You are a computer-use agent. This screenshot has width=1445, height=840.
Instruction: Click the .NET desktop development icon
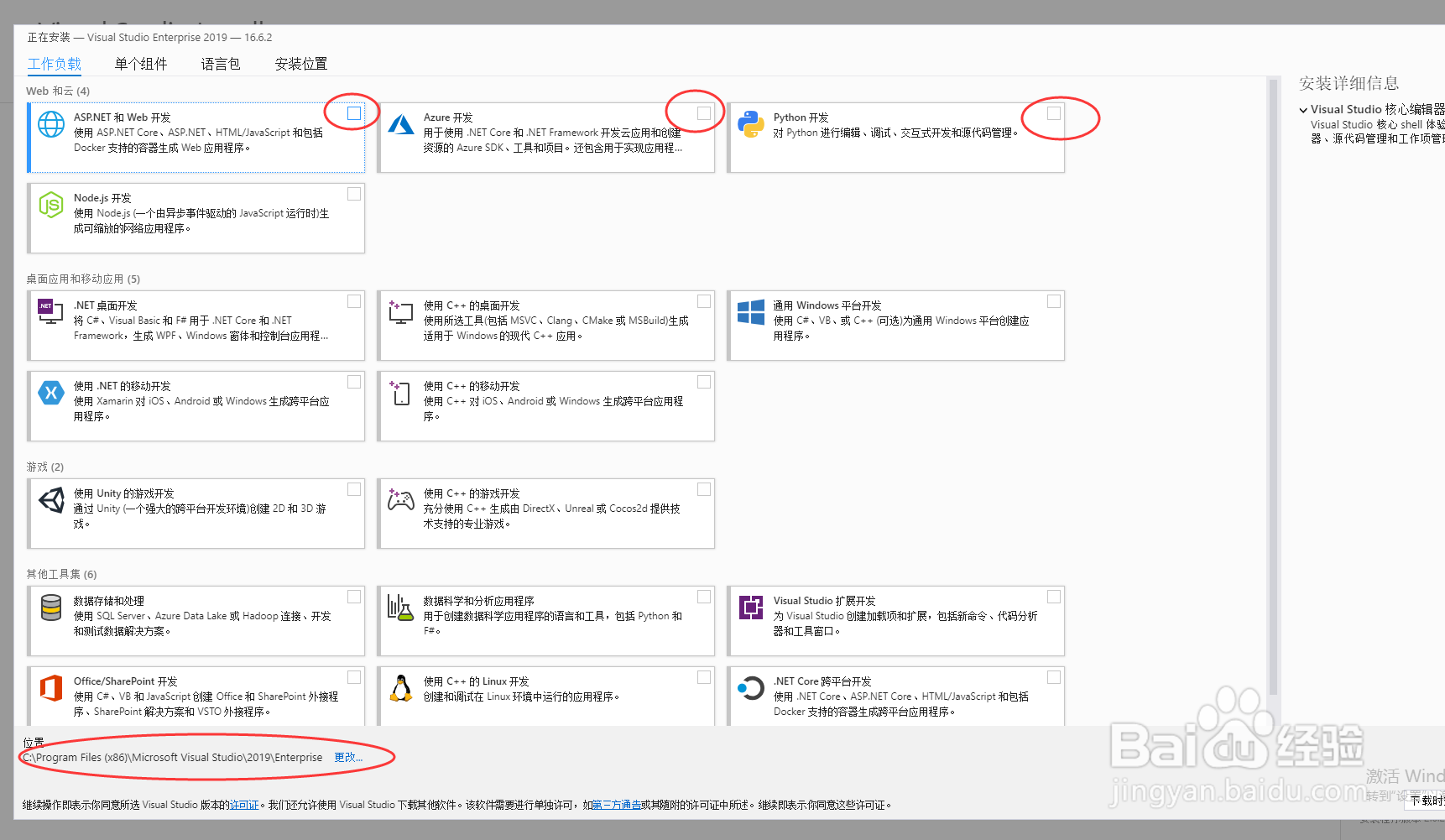point(50,311)
